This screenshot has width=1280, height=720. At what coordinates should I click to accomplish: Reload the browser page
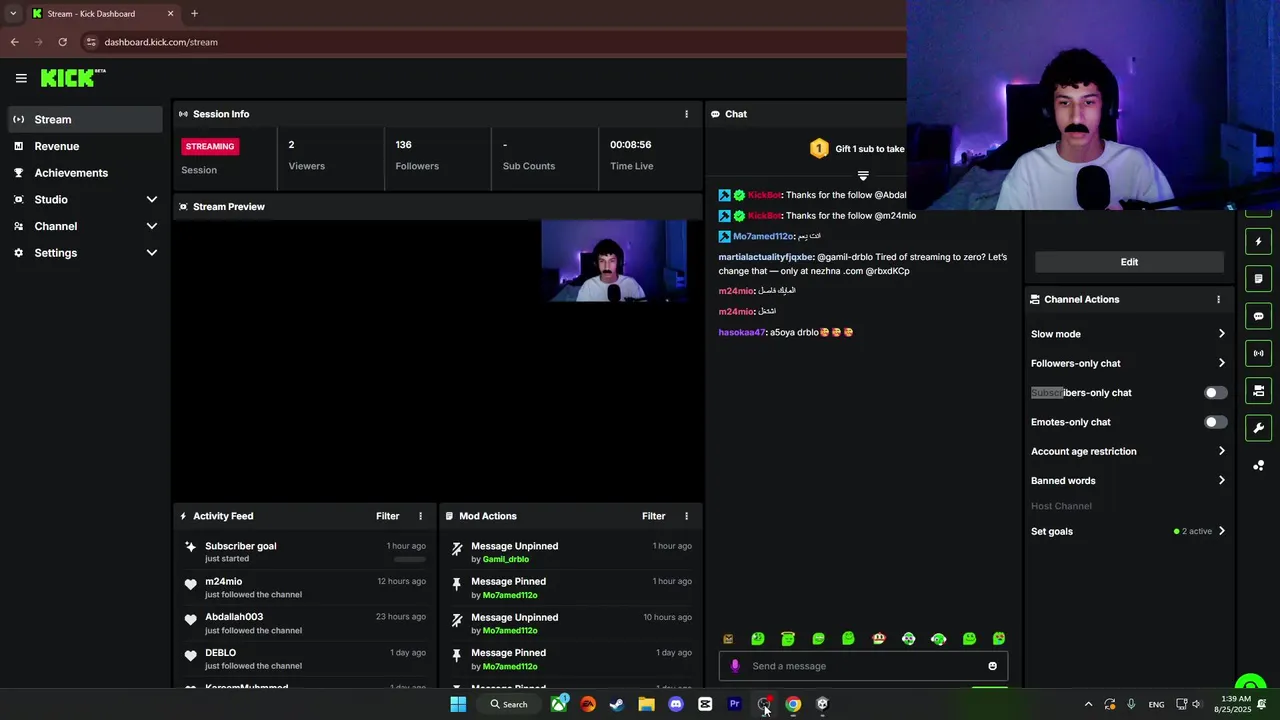tap(62, 42)
